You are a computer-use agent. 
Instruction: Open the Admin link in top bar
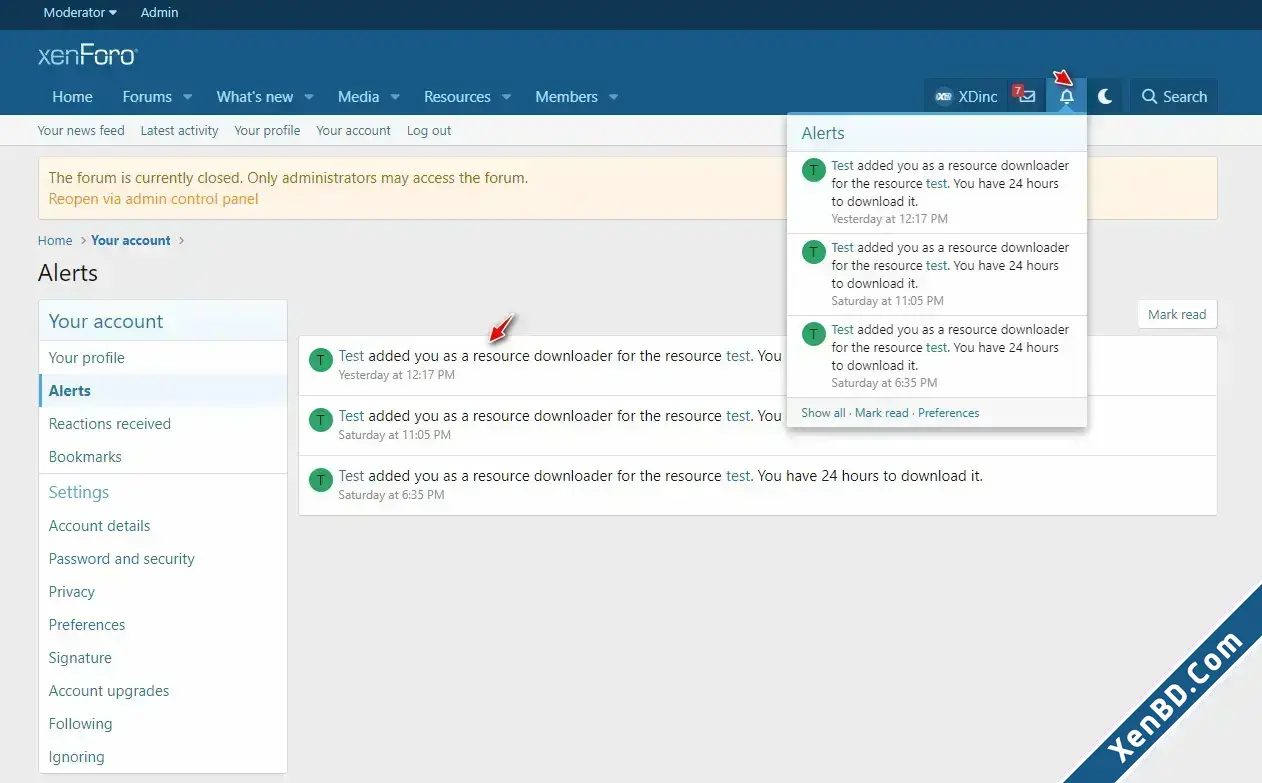pos(160,13)
